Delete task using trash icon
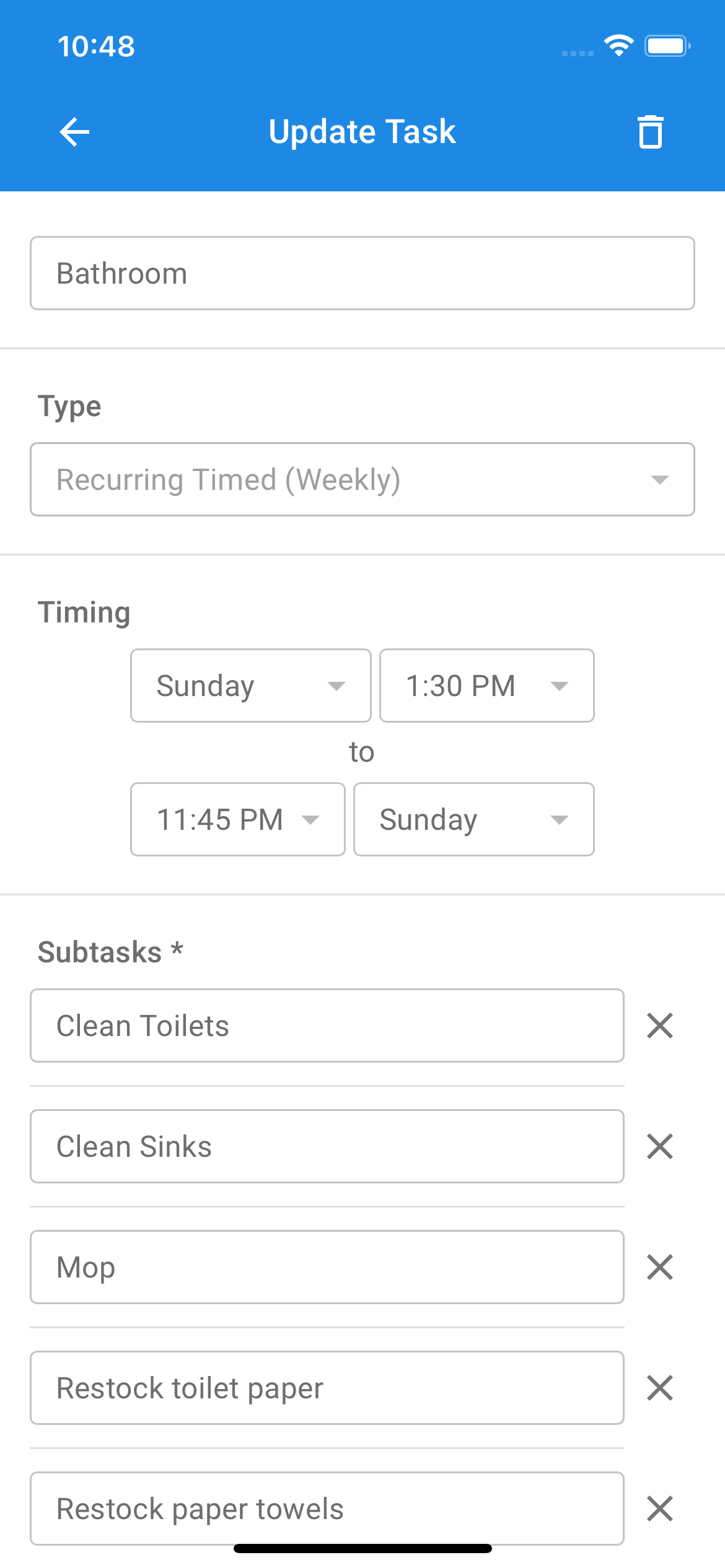Image resolution: width=725 pixels, height=1568 pixels. pos(650,132)
